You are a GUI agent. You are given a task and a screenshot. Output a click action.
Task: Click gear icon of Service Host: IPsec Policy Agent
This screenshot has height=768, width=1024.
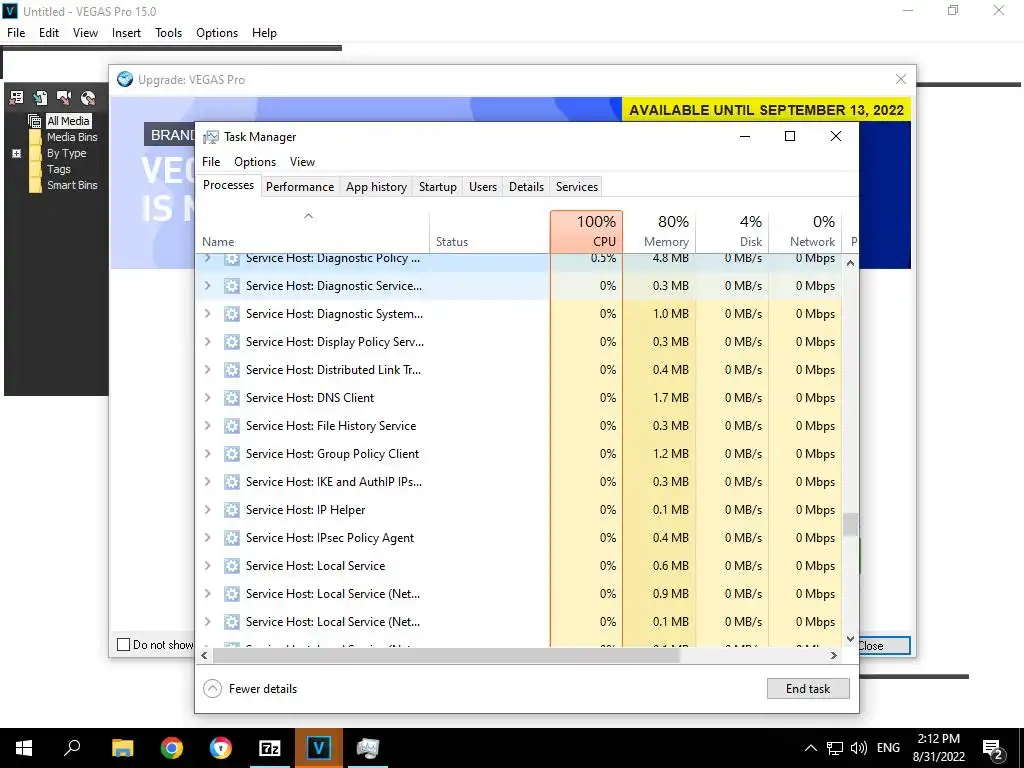point(231,538)
